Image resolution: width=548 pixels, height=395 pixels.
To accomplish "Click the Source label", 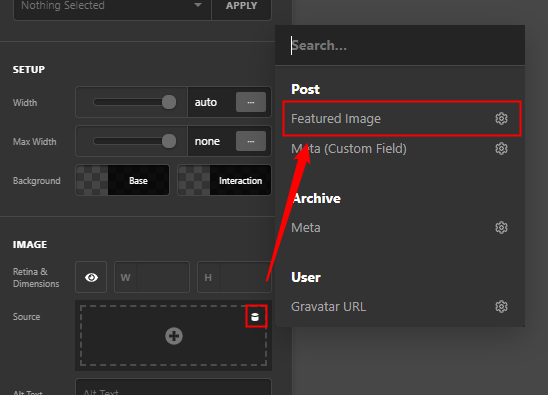I will click(x=27, y=317).
